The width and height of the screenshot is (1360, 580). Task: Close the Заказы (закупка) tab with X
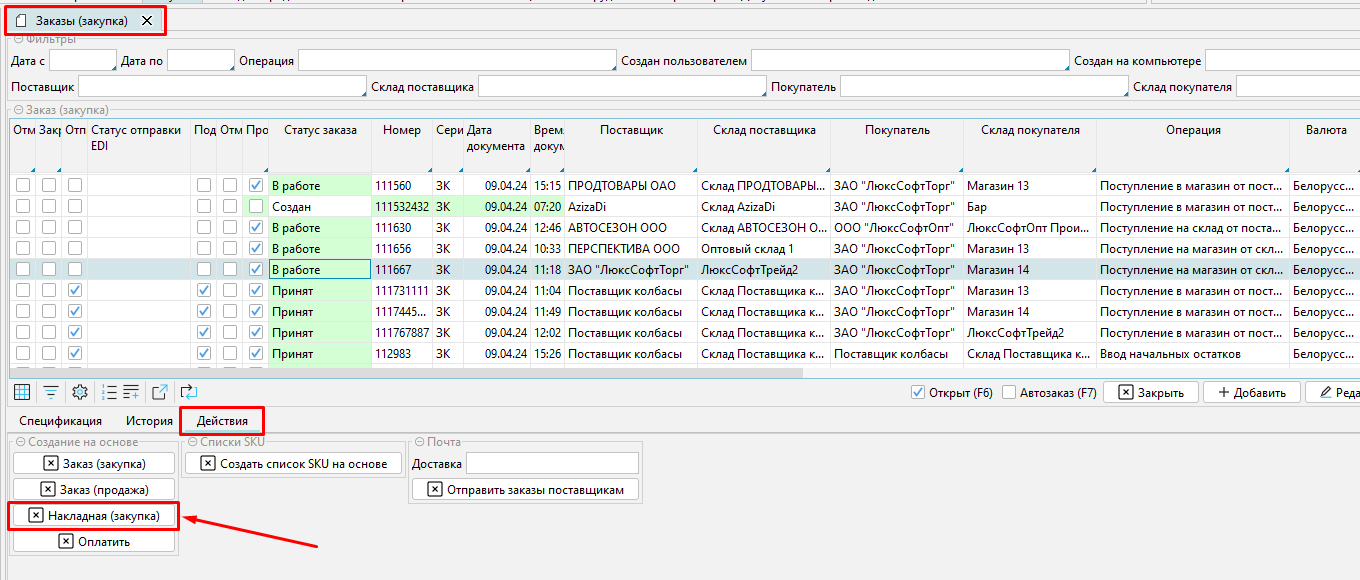148,21
